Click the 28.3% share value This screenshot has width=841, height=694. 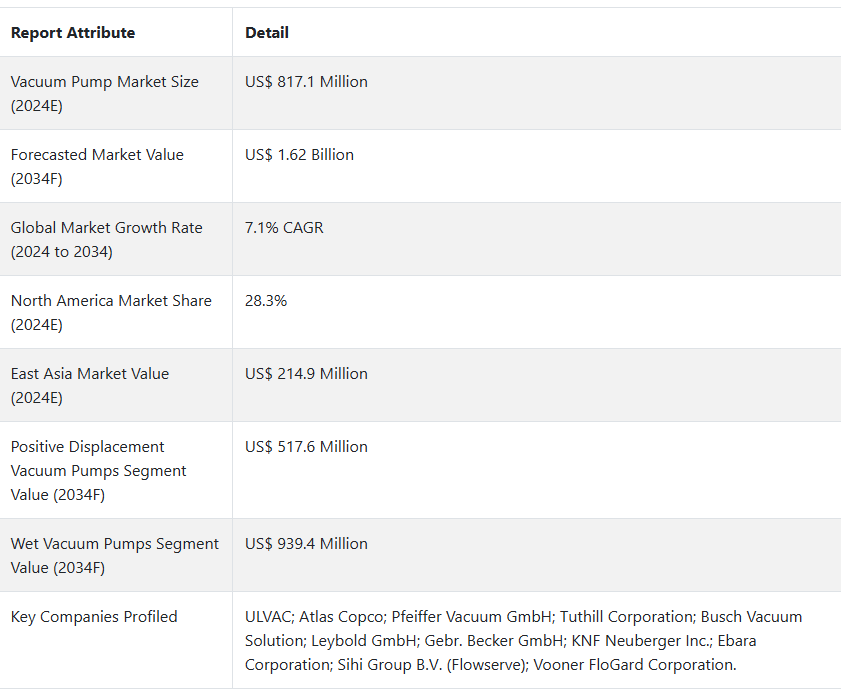pyautogui.click(x=266, y=300)
